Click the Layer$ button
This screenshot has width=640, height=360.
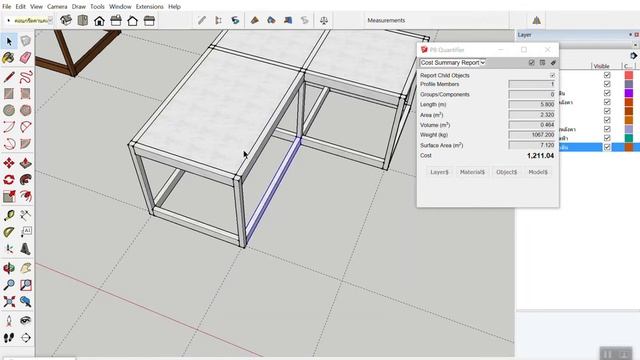coord(439,172)
